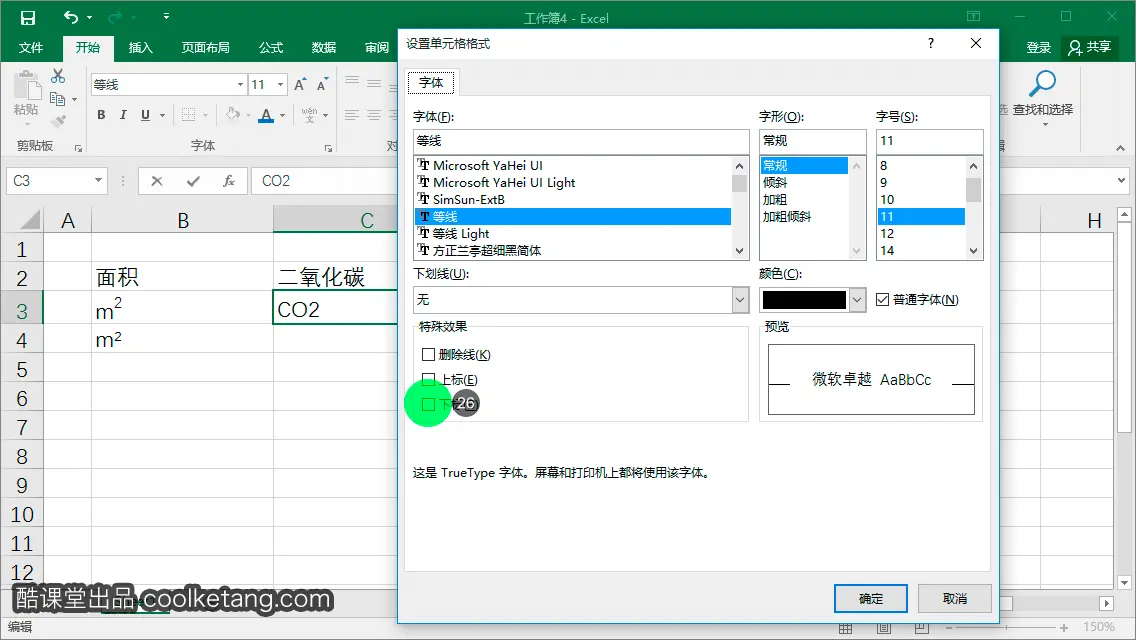Open the Copy options dropdown arrow

coord(74,99)
